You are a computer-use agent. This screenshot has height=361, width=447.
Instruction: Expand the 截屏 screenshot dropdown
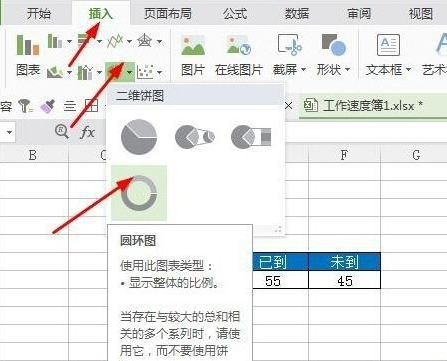pos(303,70)
